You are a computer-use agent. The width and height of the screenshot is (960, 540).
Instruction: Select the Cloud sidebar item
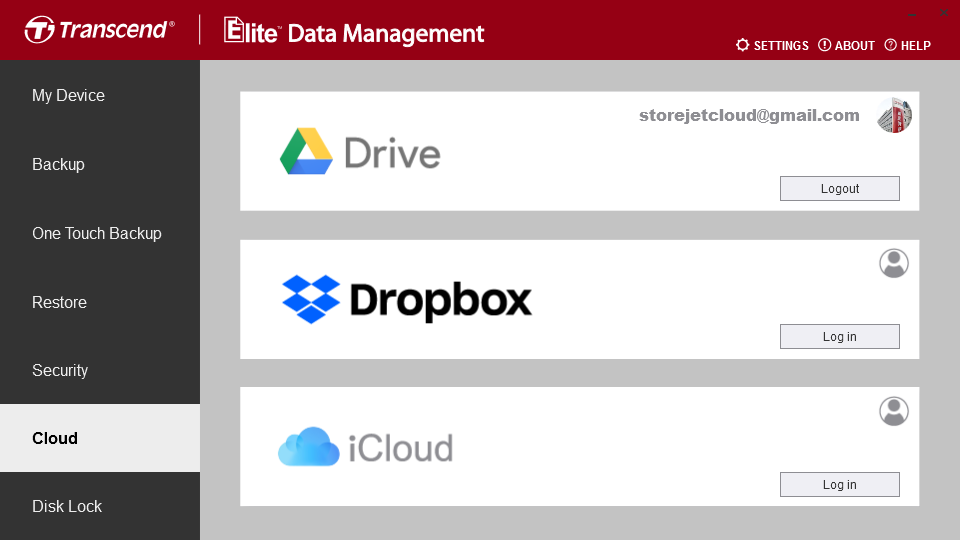[x=55, y=438]
